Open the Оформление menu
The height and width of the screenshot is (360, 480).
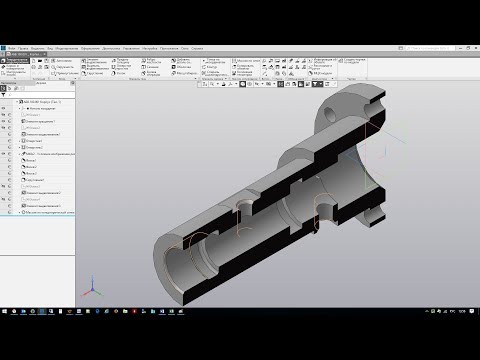click(x=90, y=48)
